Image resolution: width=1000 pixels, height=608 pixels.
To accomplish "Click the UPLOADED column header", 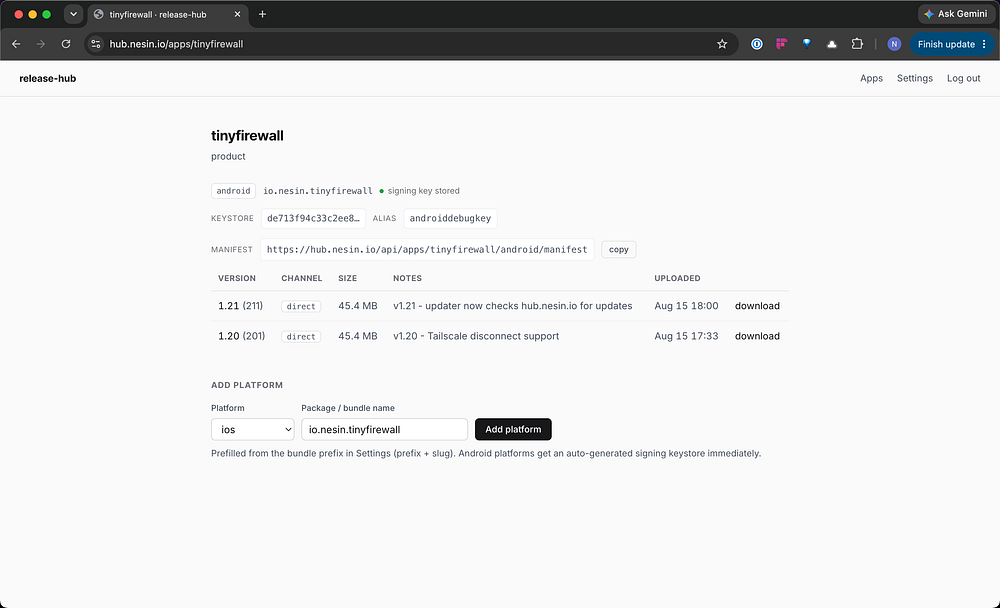I will point(677,278).
